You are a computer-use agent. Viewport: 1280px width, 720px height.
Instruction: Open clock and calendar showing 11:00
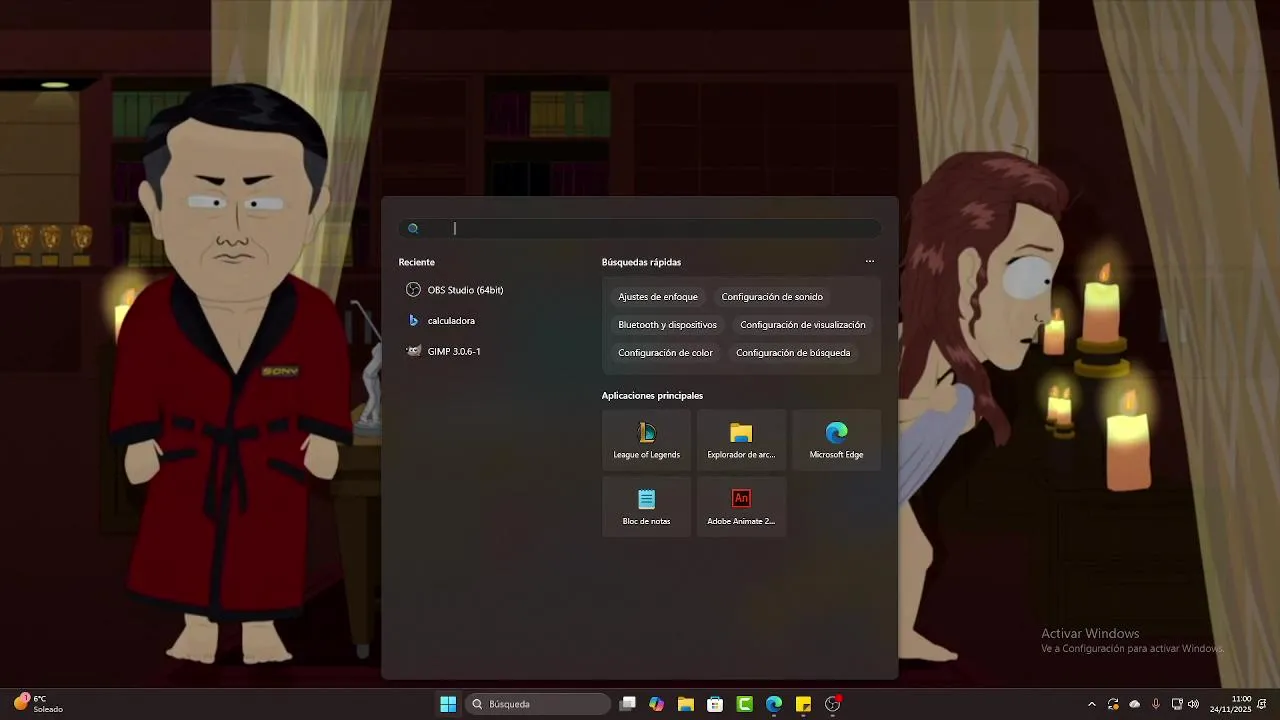[x=1231, y=704]
